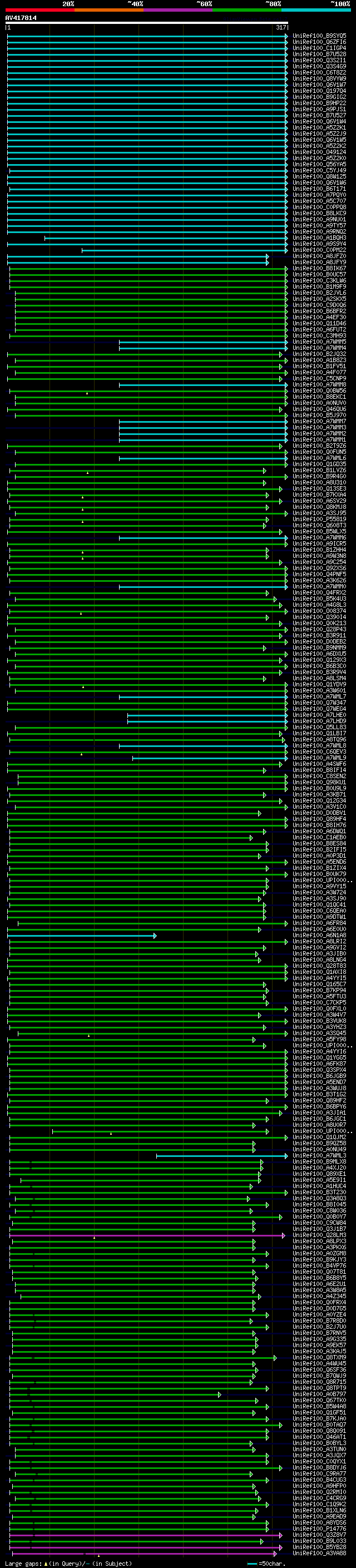The width and height of the screenshot is (356, 1568).
Task: Open hit UniRef100_C3KLW6
Action: 319,280
